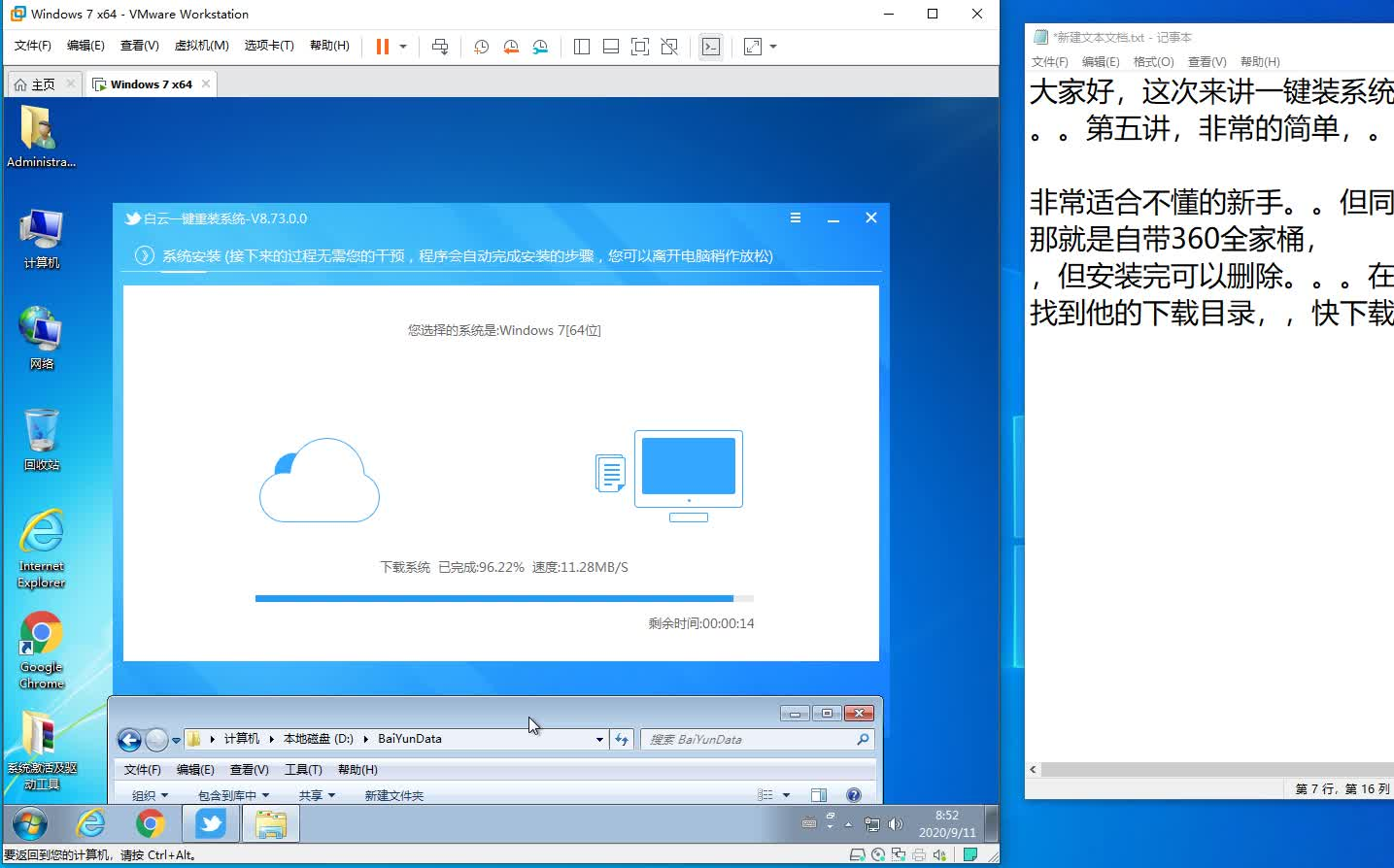Open VMware 帮助(H) menu

click(x=329, y=46)
